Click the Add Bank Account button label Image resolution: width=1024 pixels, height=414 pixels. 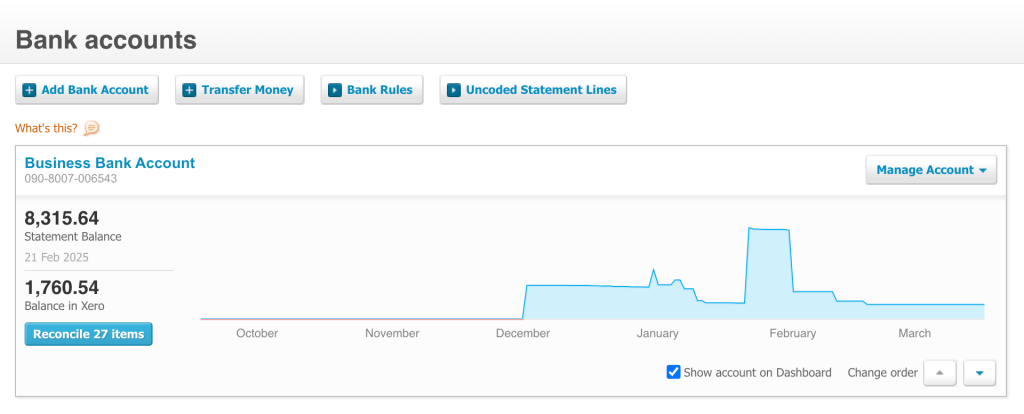(x=95, y=90)
